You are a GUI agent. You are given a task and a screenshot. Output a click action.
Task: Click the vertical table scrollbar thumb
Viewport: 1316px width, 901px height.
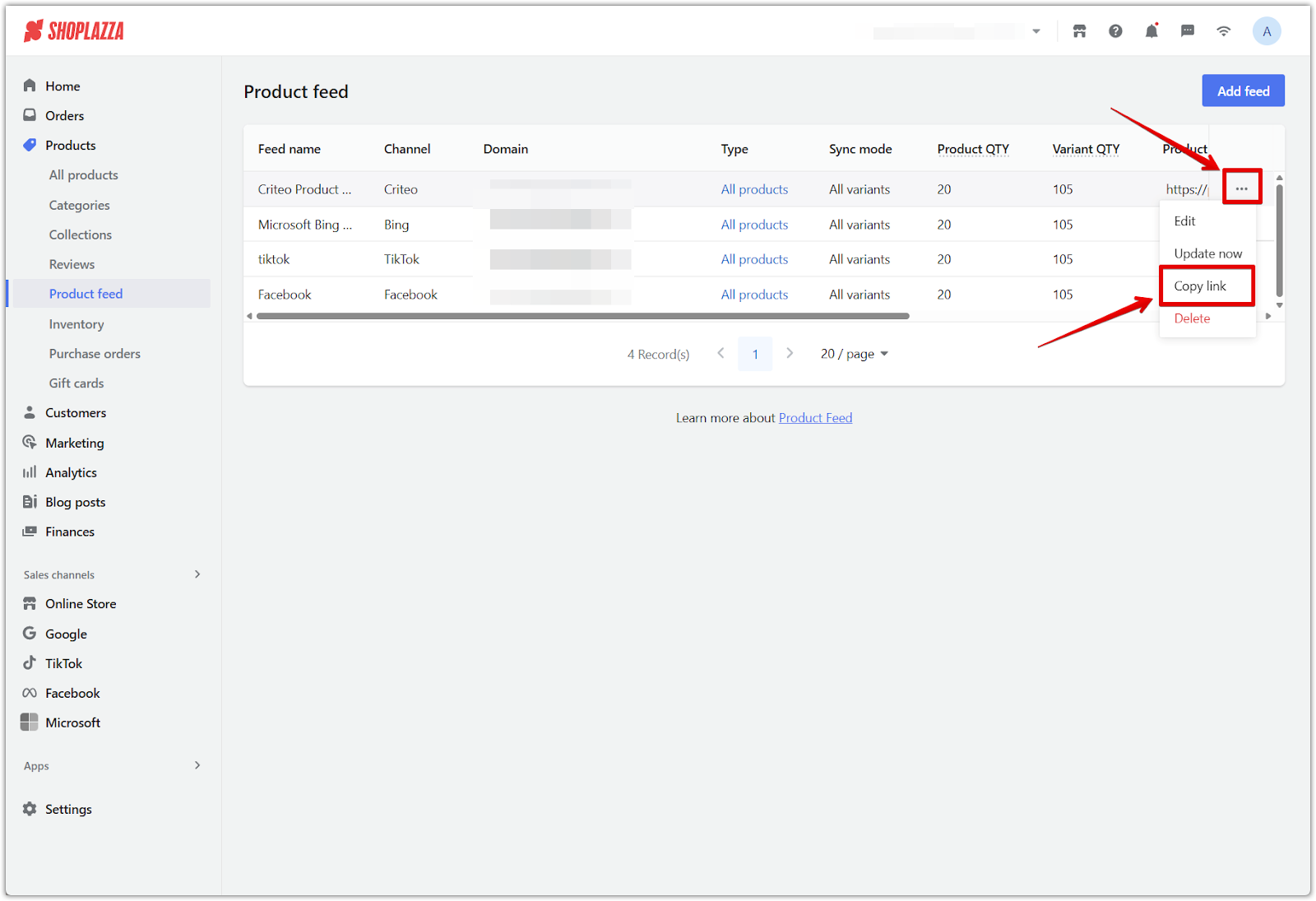tap(1279, 239)
